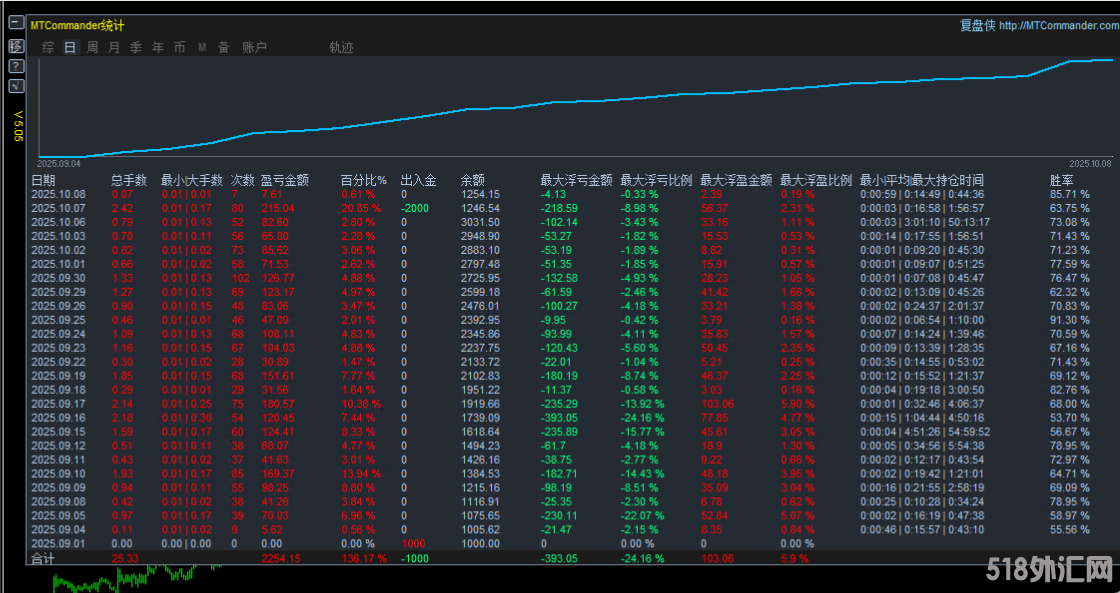Click the 合计 totals row label
The height and width of the screenshot is (593, 1120).
[x=43, y=558]
